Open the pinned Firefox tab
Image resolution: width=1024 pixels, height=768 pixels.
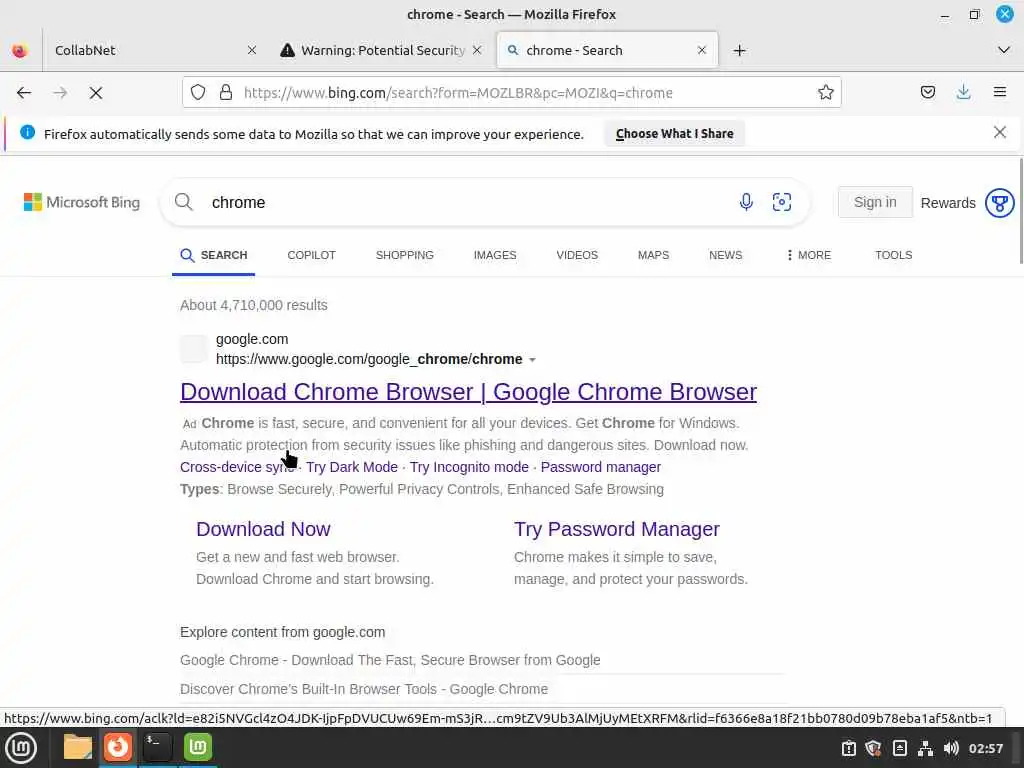click(20, 50)
